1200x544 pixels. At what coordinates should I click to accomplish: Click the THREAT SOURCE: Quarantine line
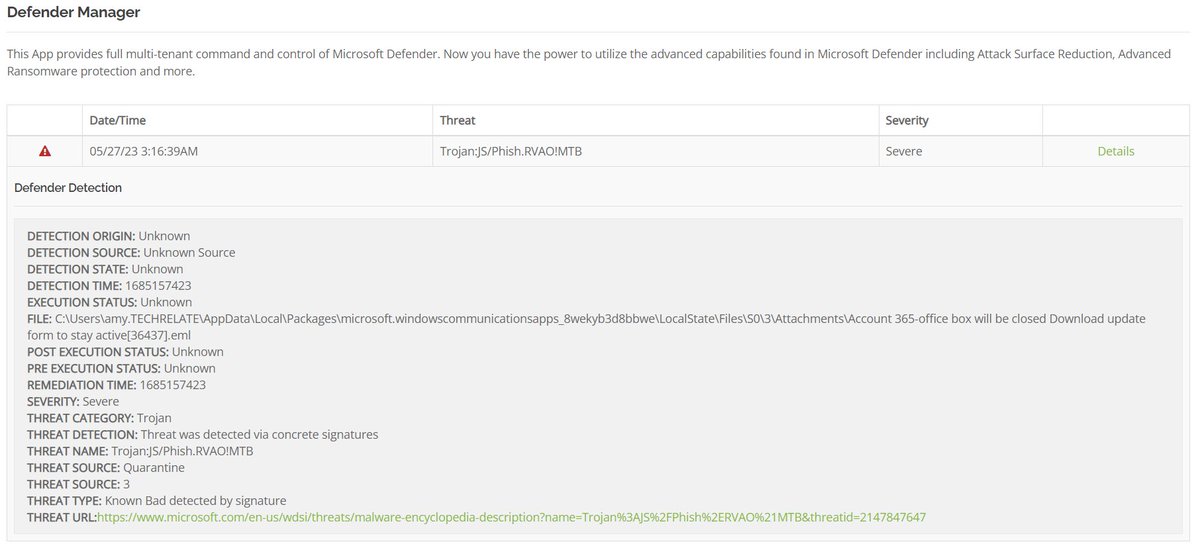[106, 467]
